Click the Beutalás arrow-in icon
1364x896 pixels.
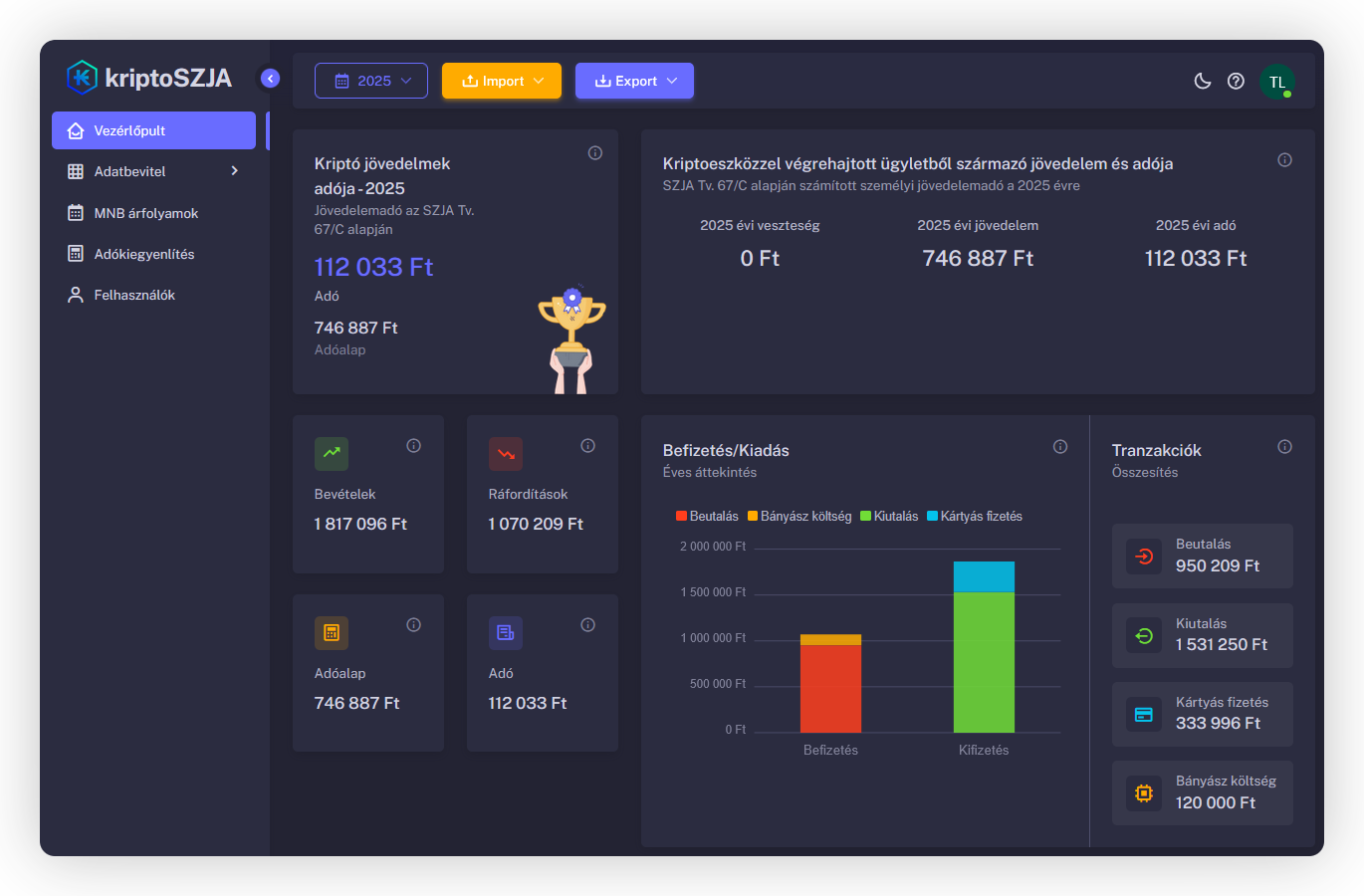pos(1142,556)
